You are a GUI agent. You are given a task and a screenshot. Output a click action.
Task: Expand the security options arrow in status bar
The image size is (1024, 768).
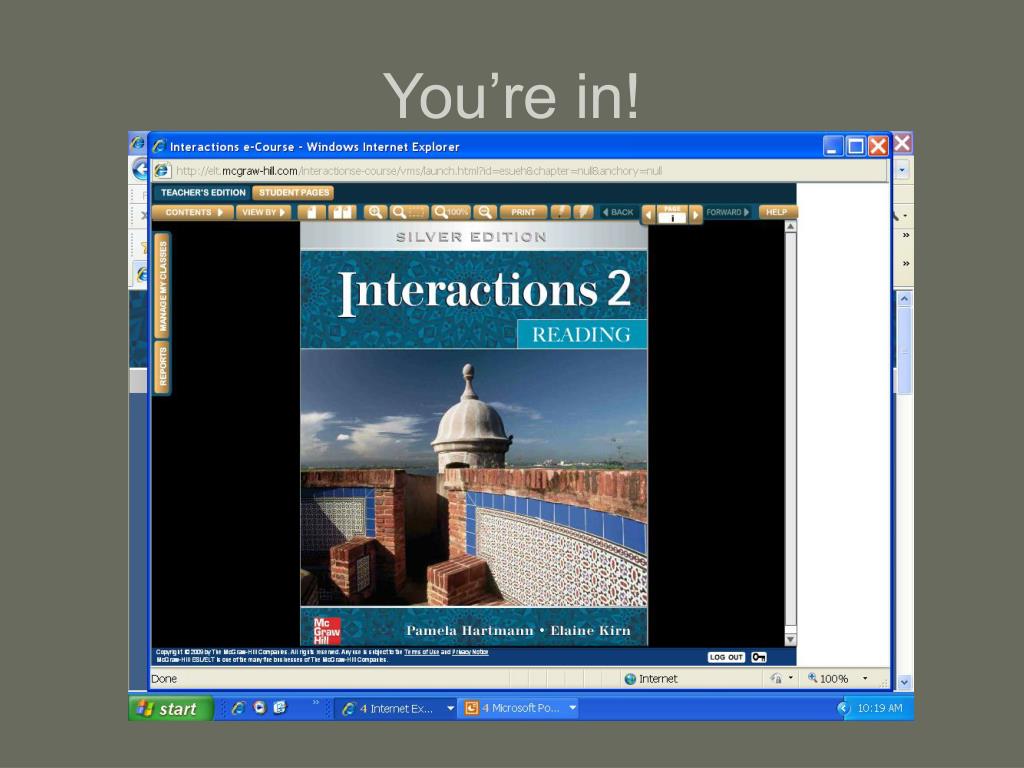[791, 679]
